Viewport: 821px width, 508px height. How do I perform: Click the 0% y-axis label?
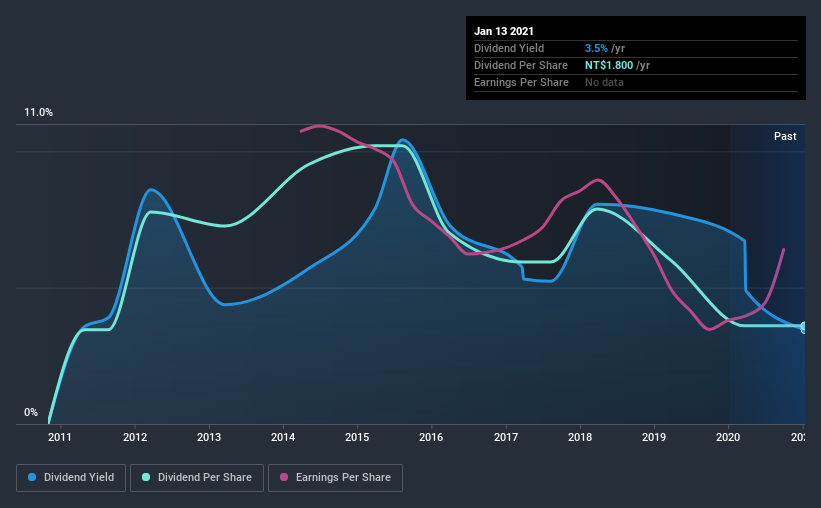(31, 413)
